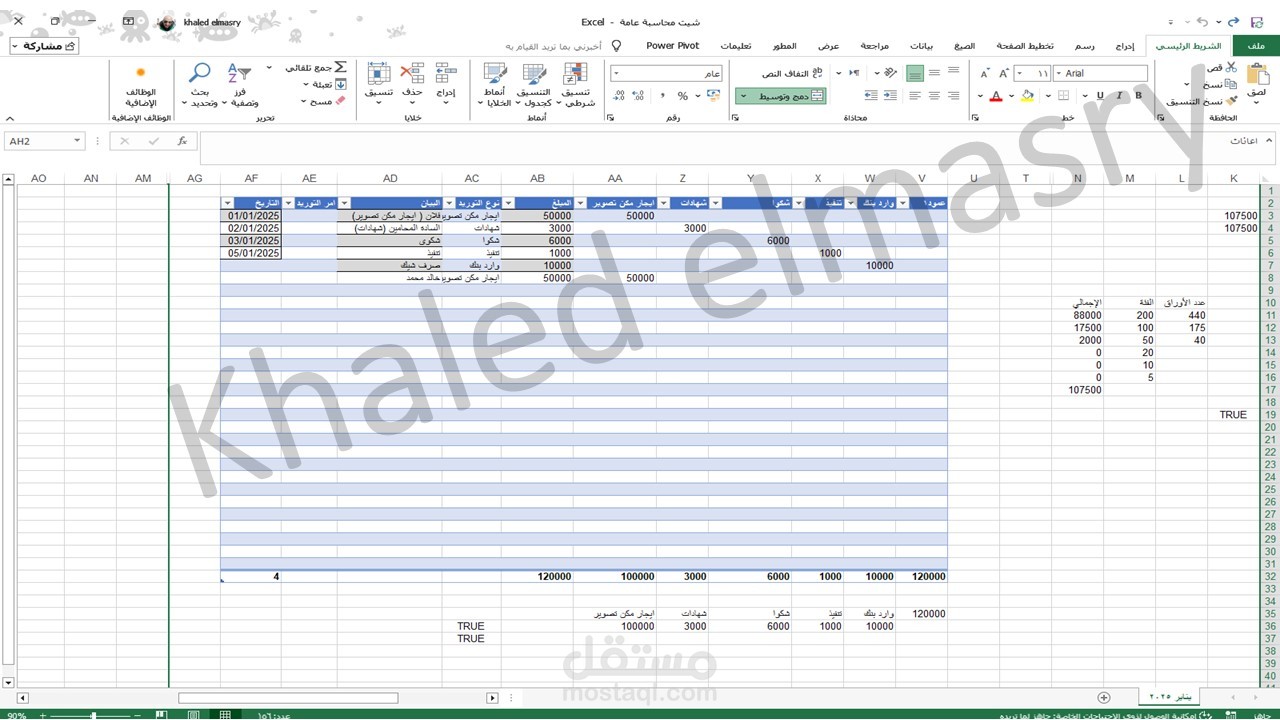Open the File (ملف) tab

pyautogui.click(x=1256, y=46)
